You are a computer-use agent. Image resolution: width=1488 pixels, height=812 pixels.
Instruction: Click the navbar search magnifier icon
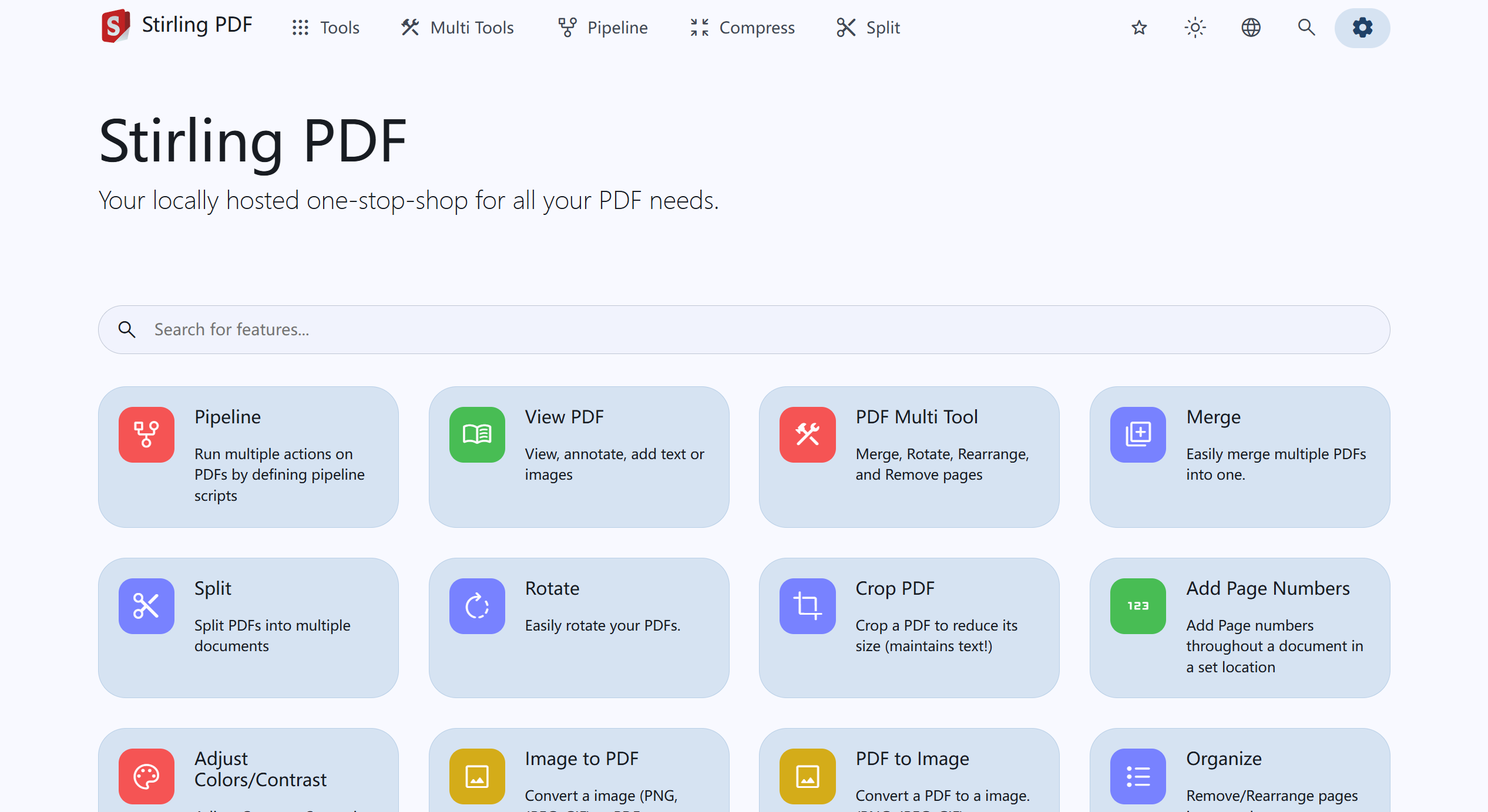[x=1306, y=28]
